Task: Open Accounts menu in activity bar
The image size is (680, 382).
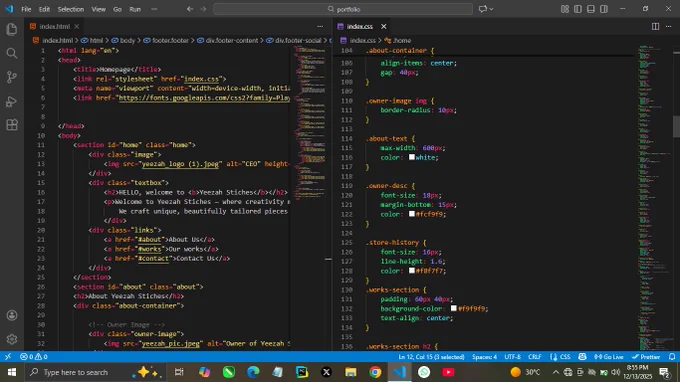Action: click(x=12, y=315)
